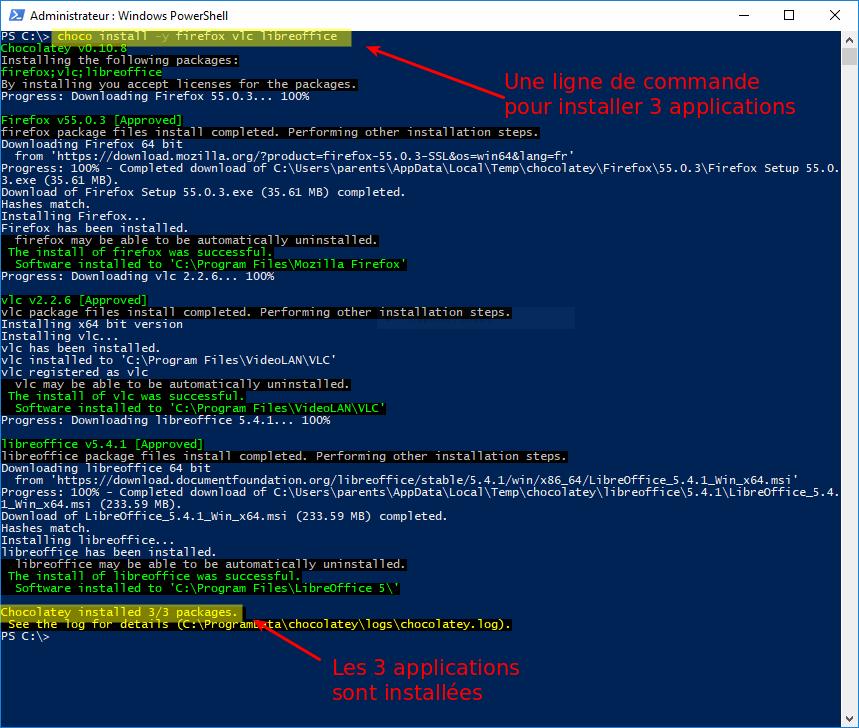Maximize the PowerShell window
The height and width of the screenshot is (728, 859).
pos(789,15)
